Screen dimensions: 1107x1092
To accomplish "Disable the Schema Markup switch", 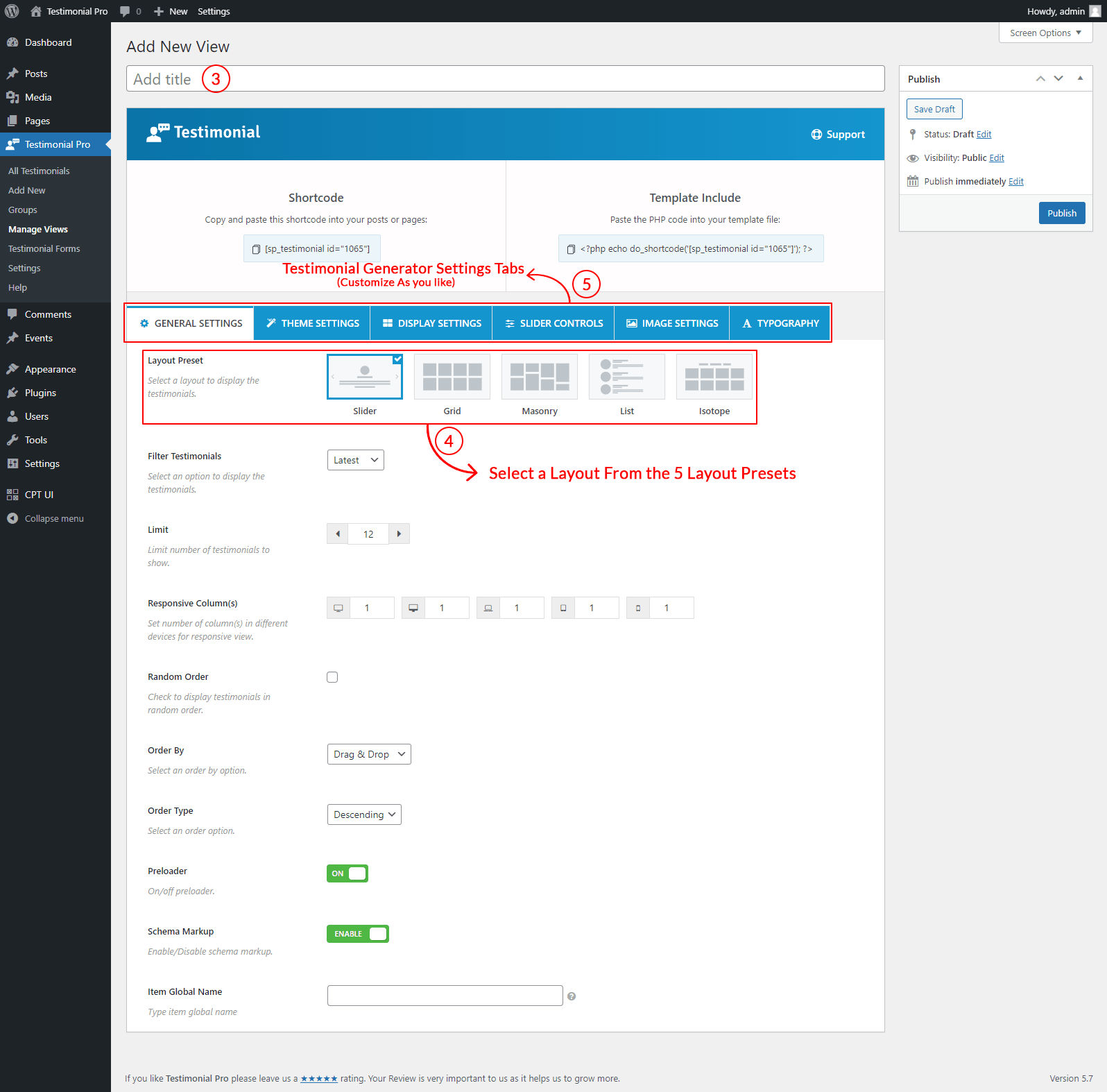I will tap(357, 934).
